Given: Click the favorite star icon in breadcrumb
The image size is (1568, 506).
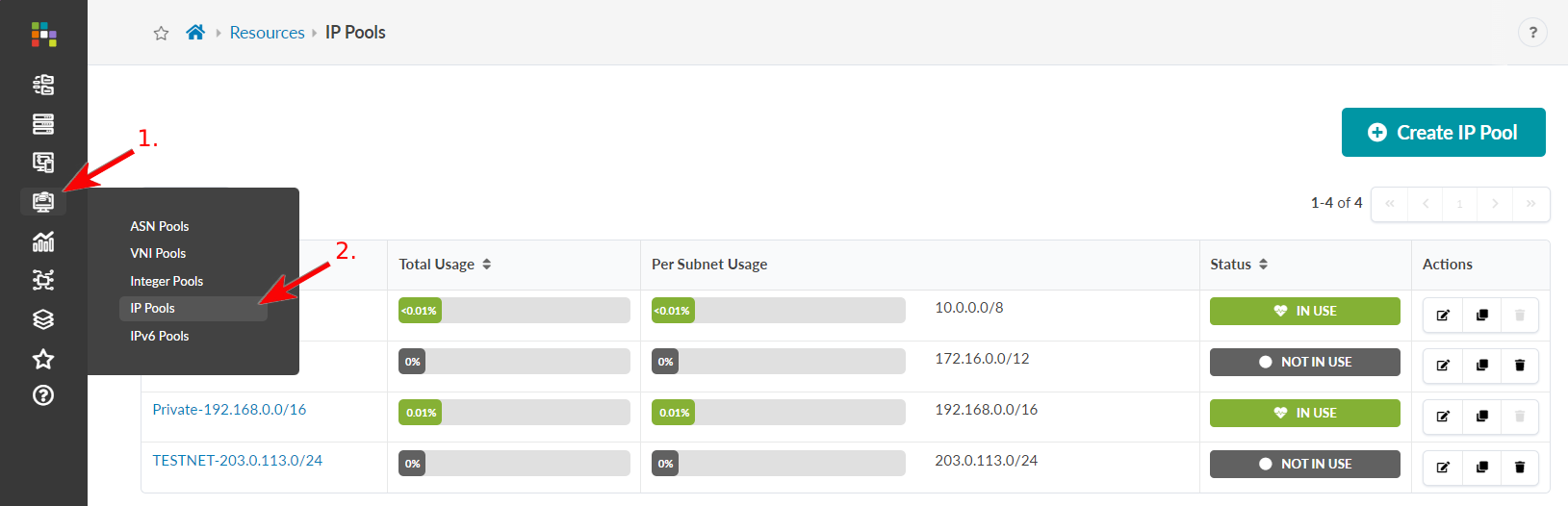Looking at the screenshot, I should [161, 34].
